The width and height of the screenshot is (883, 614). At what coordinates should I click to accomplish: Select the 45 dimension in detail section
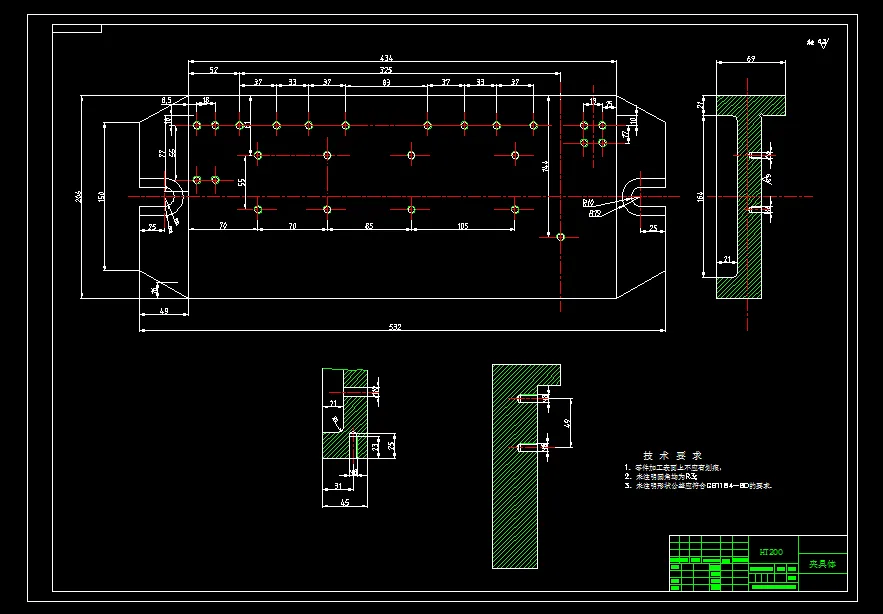(x=345, y=502)
